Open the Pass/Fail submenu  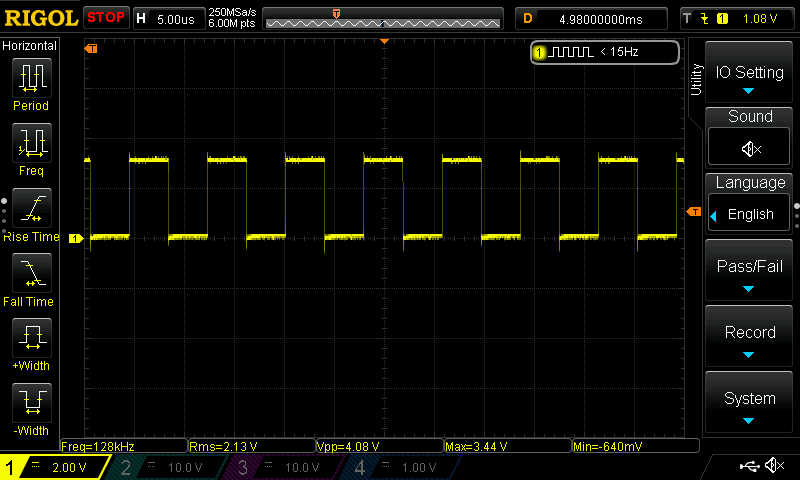tap(749, 270)
